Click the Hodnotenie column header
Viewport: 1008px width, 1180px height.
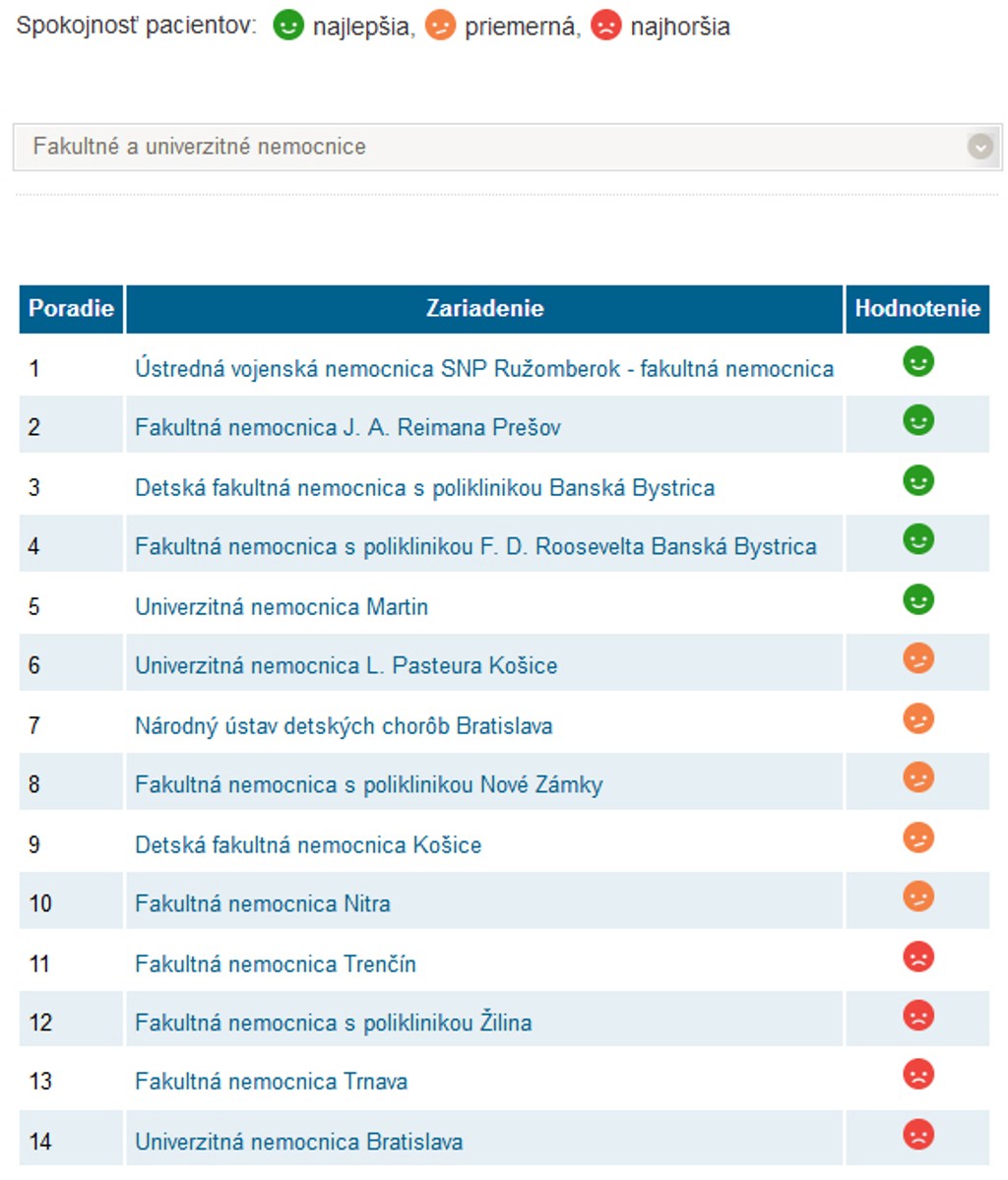tap(916, 308)
